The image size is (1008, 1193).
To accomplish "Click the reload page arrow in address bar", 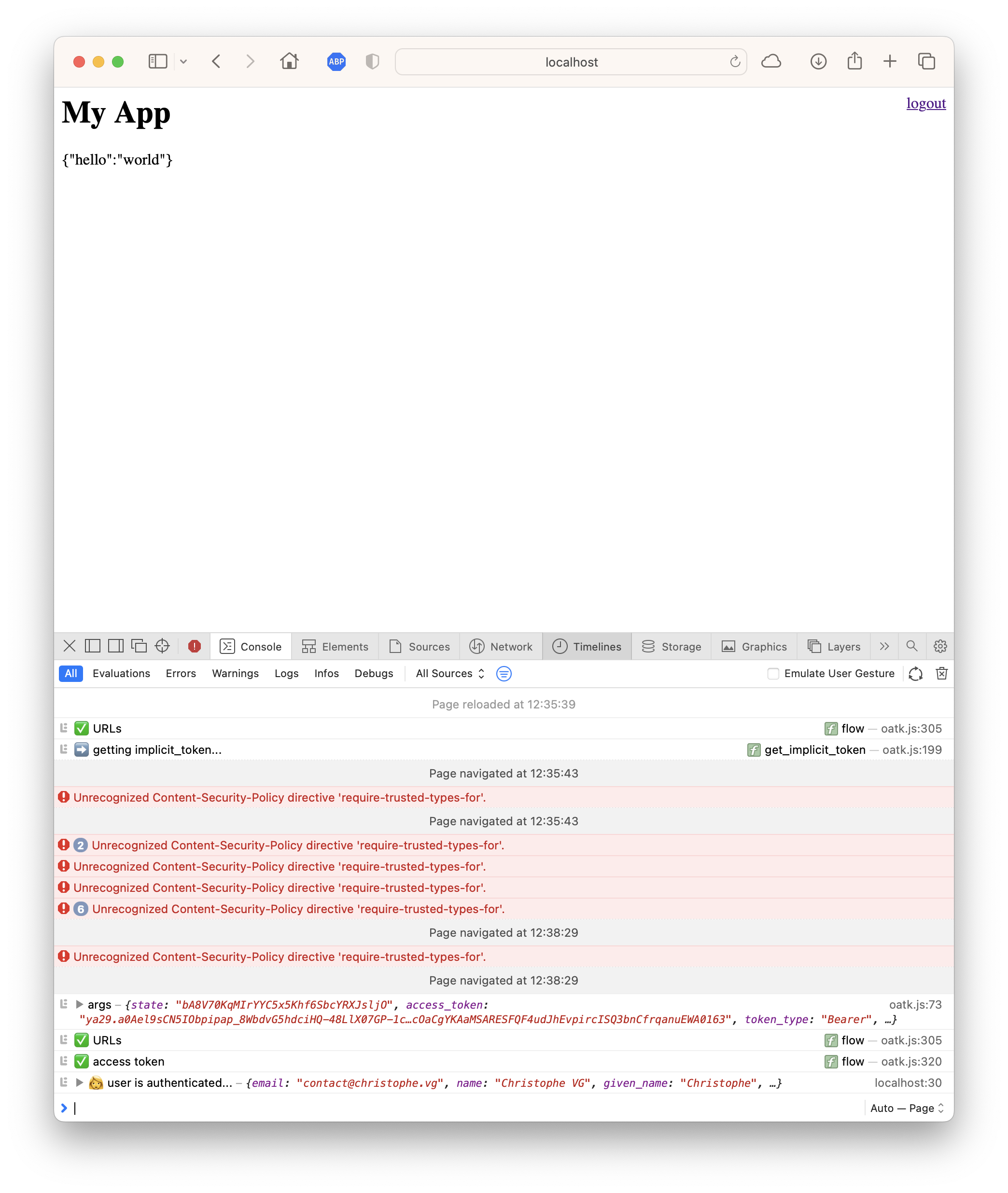I will point(735,62).
